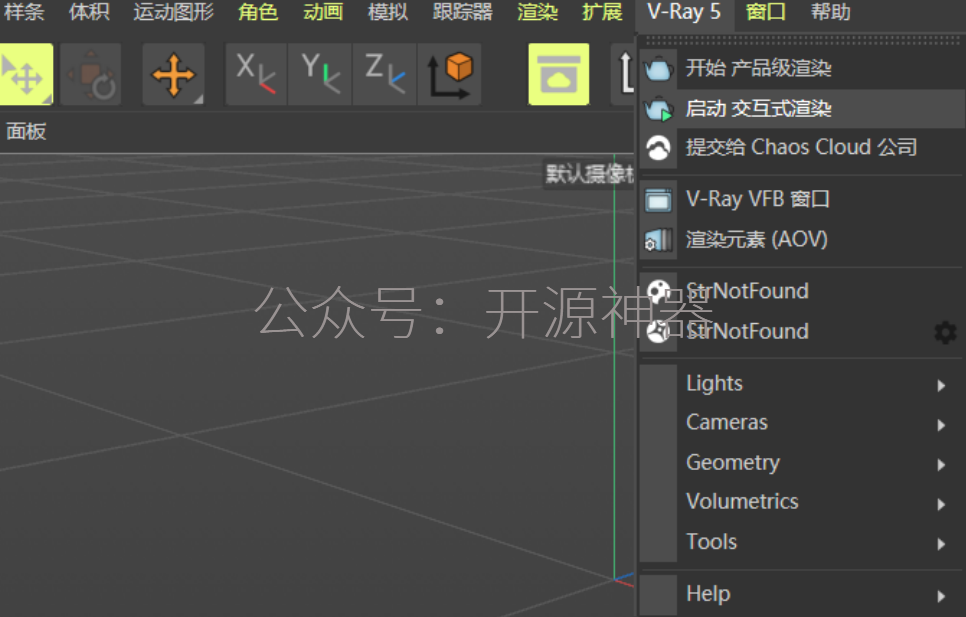This screenshot has height=617, width=966.
Task: Open the 模拟 menu
Action: pyautogui.click(x=388, y=12)
